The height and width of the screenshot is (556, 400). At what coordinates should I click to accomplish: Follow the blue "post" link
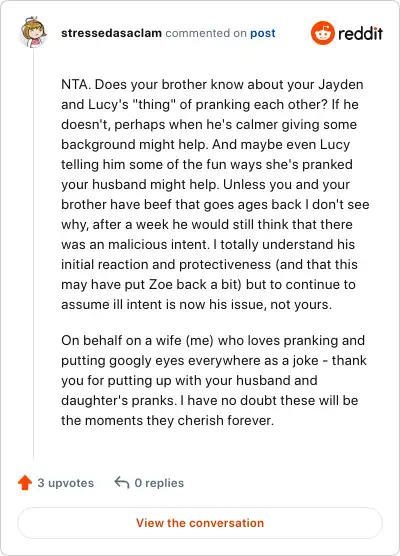coord(263,33)
